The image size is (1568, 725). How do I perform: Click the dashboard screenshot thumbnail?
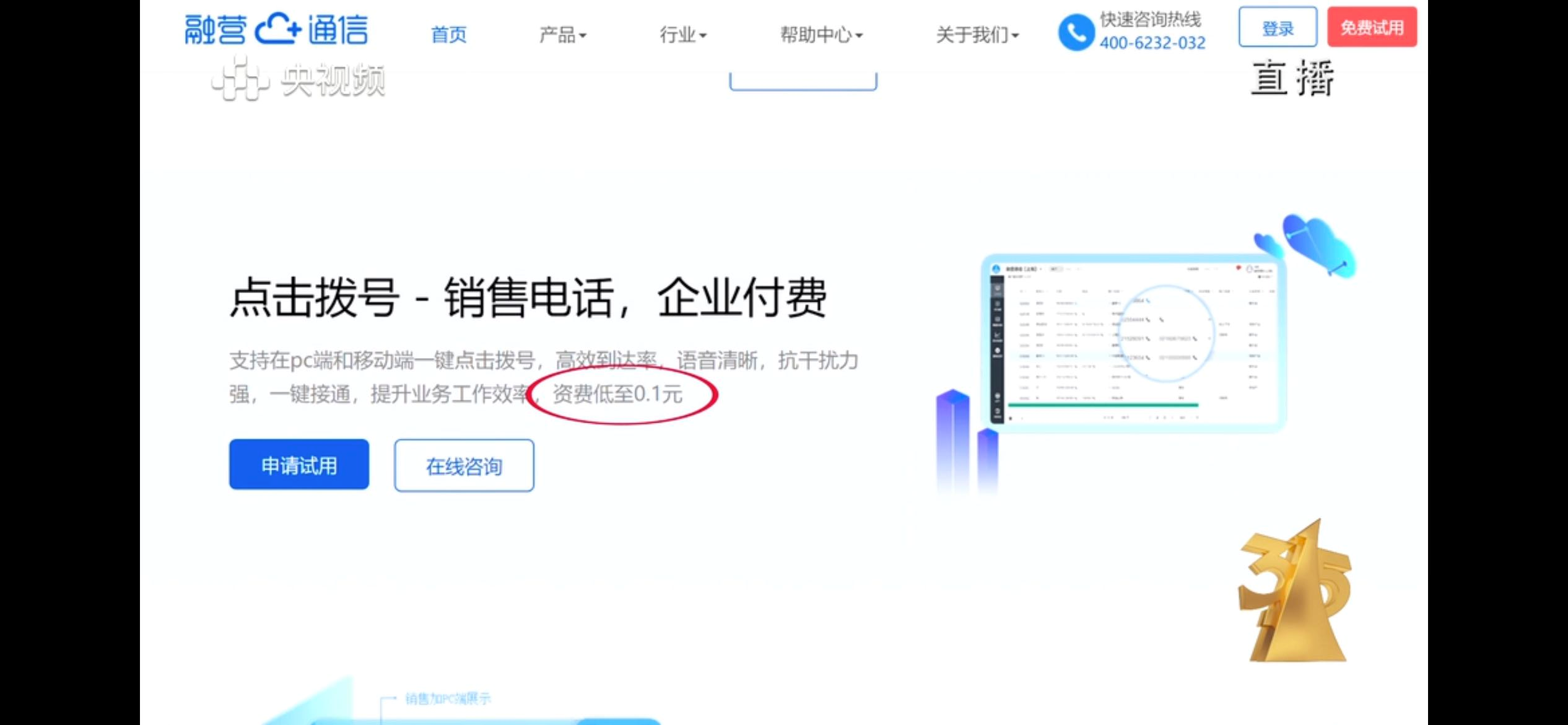pyautogui.click(x=1133, y=343)
